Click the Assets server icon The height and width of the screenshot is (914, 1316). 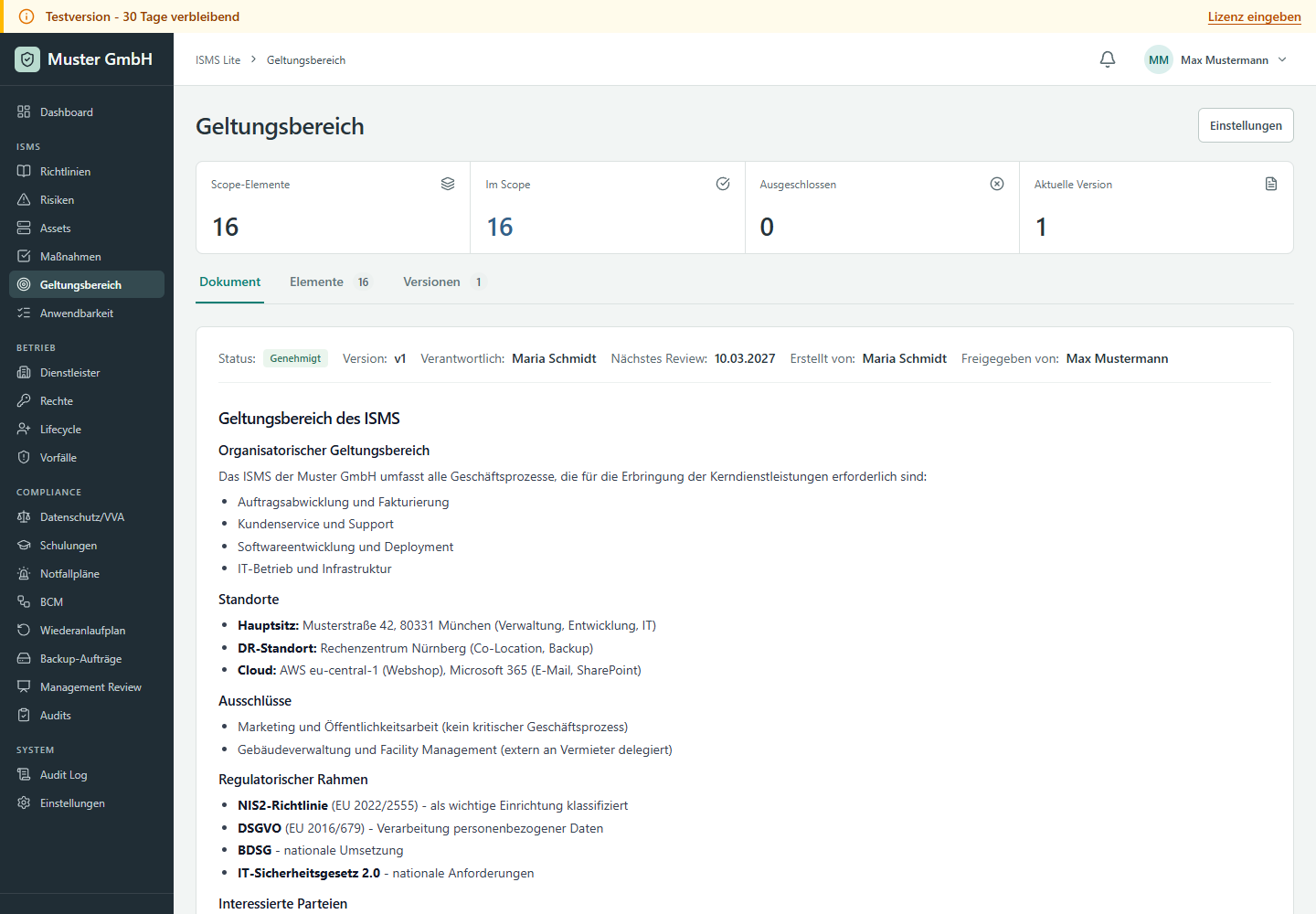(x=24, y=228)
